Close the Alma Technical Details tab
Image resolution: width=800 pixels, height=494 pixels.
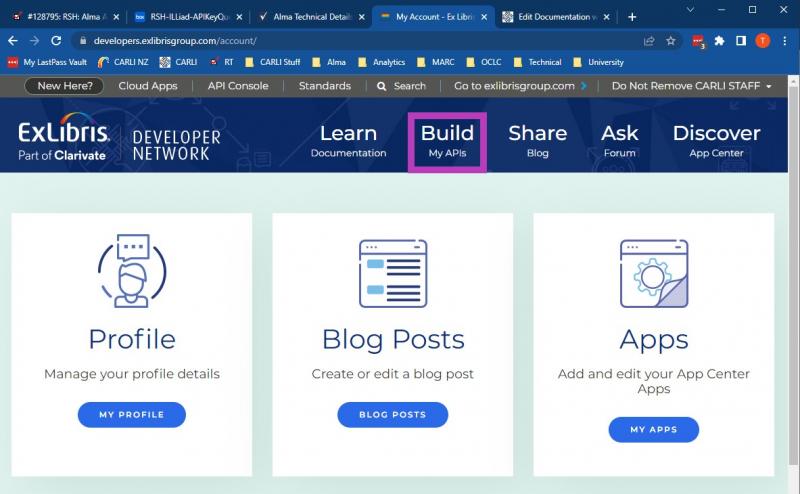click(x=361, y=17)
